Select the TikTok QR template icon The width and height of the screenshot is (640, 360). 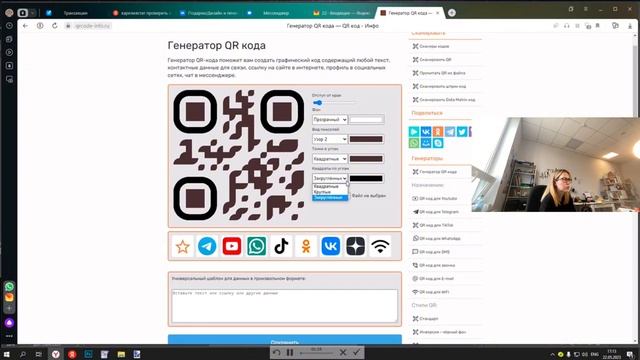tap(281, 246)
